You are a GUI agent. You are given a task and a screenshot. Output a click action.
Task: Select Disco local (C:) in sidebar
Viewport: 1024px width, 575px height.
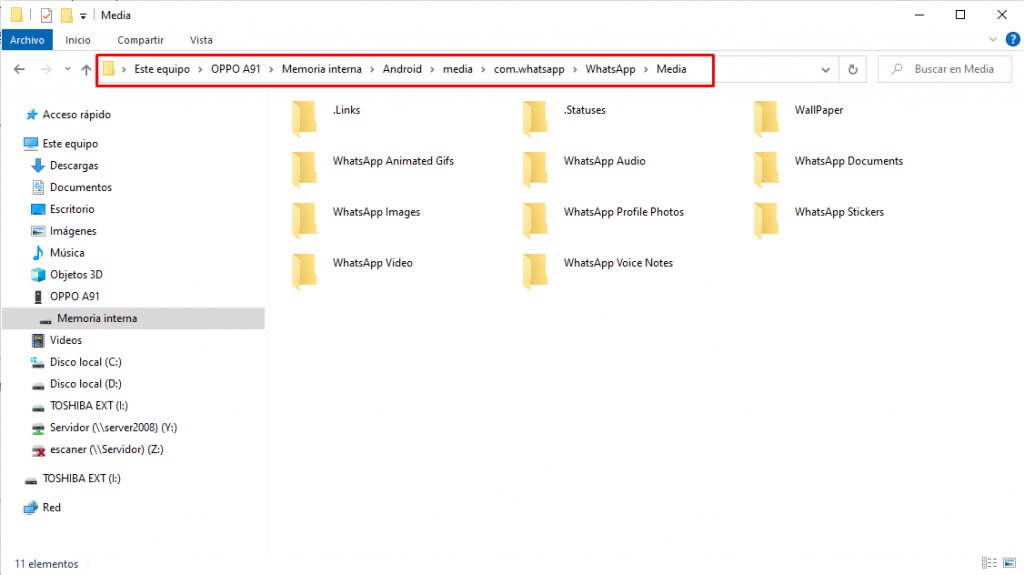pos(85,362)
